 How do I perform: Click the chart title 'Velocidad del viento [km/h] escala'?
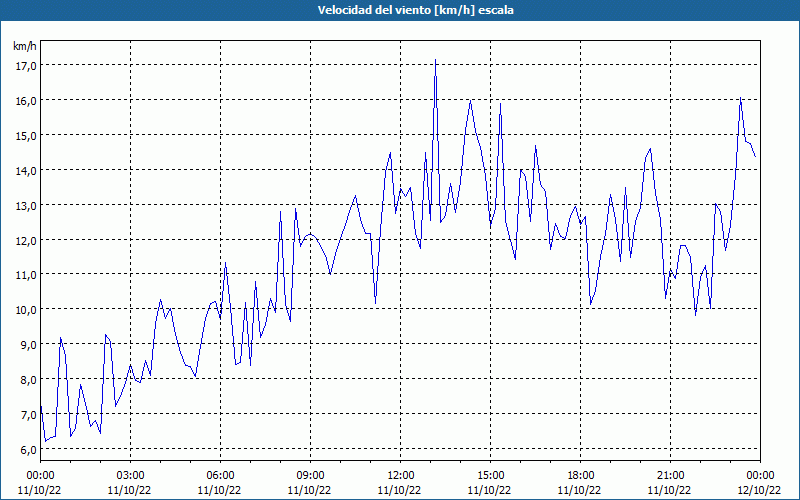pos(415,10)
